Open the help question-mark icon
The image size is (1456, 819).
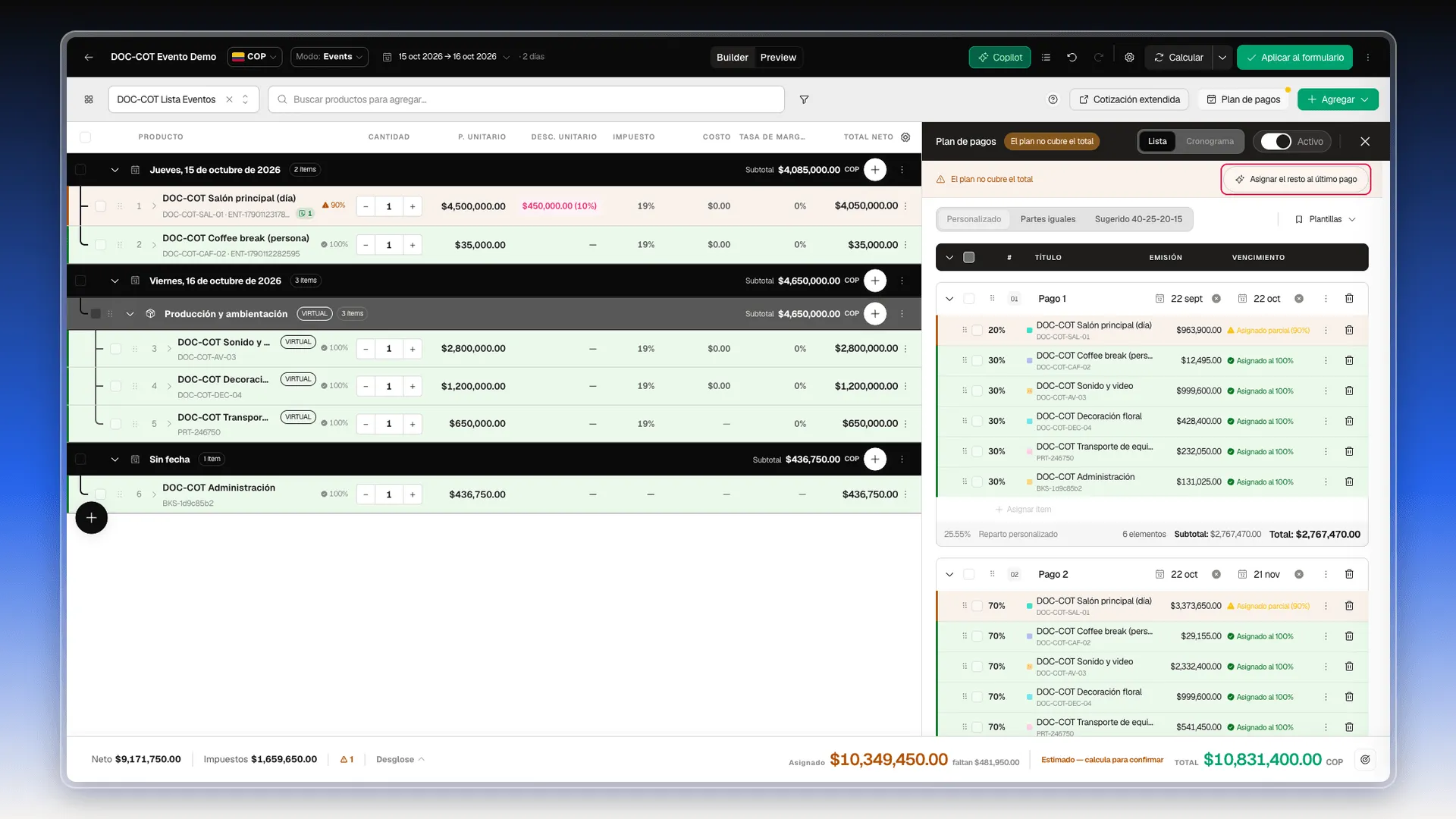[x=1053, y=99]
